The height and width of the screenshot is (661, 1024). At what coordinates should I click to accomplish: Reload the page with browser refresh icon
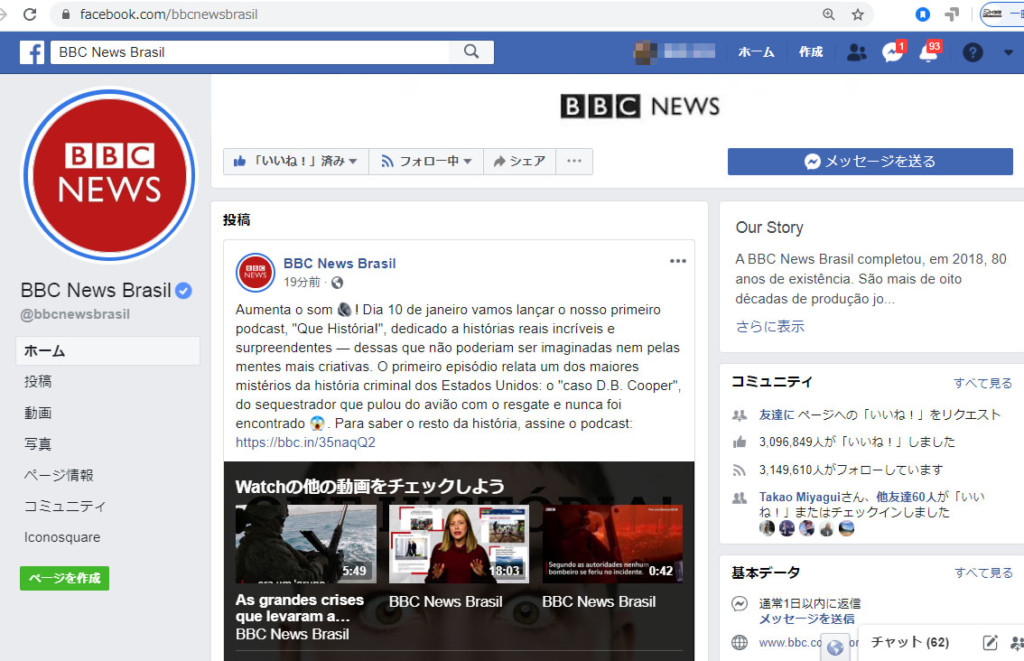click(29, 14)
